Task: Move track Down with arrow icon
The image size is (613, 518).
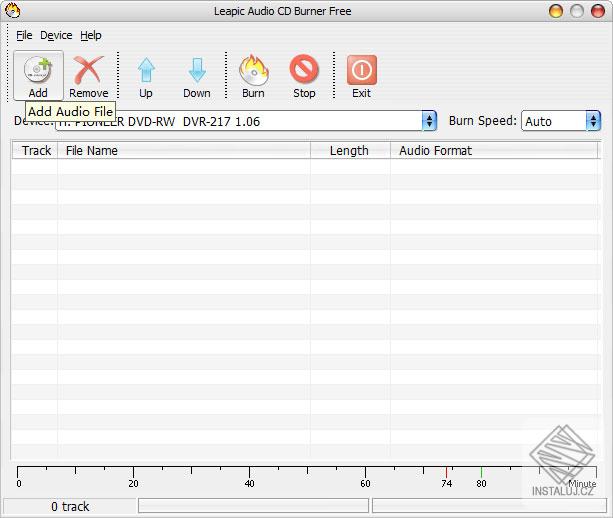Action: click(197, 75)
